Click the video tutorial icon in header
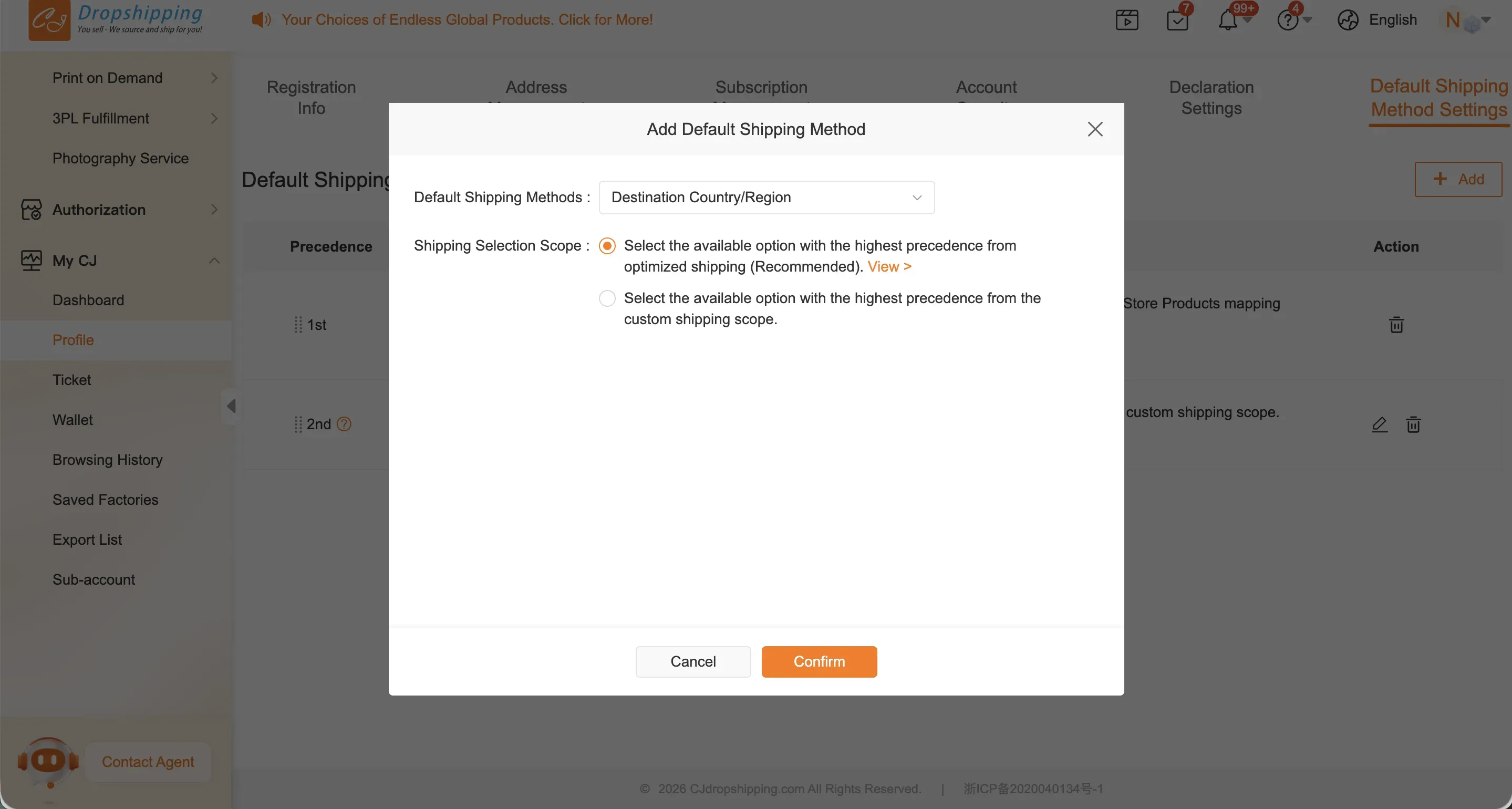This screenshot has height=809, width=1512. pos(1126,20)
